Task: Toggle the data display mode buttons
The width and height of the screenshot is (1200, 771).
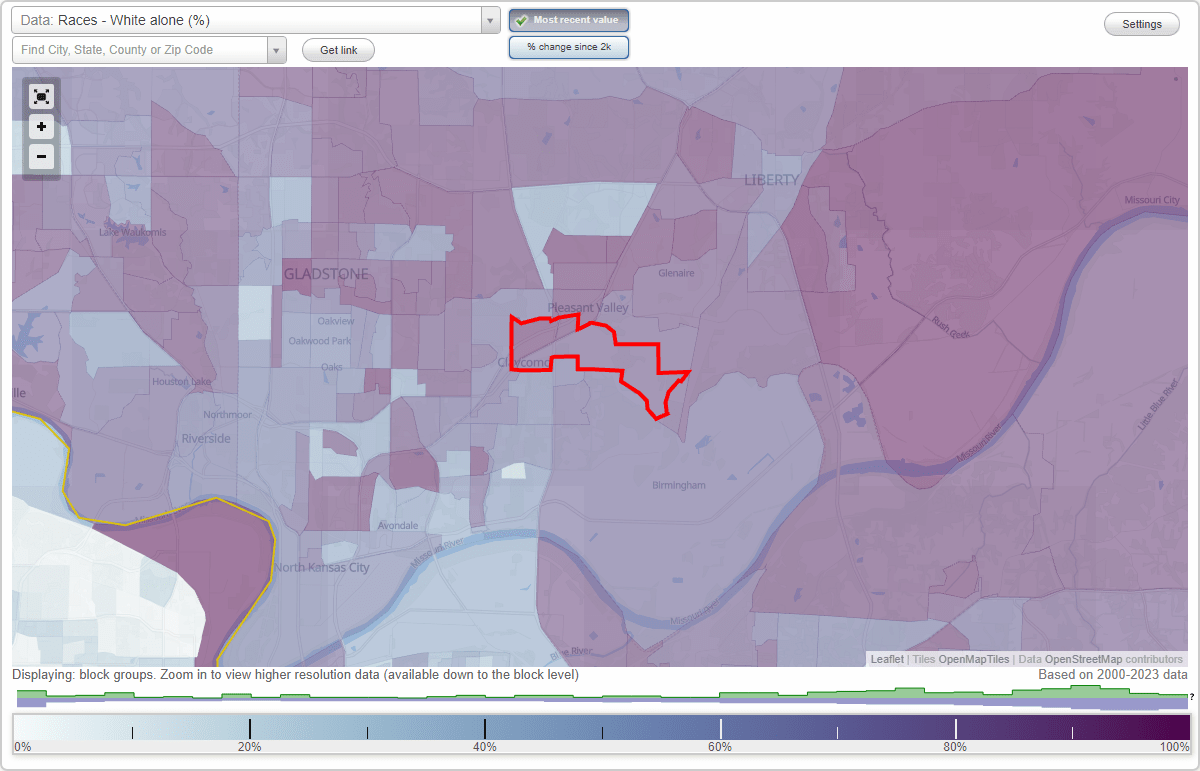Action: (x=568, y=33)
